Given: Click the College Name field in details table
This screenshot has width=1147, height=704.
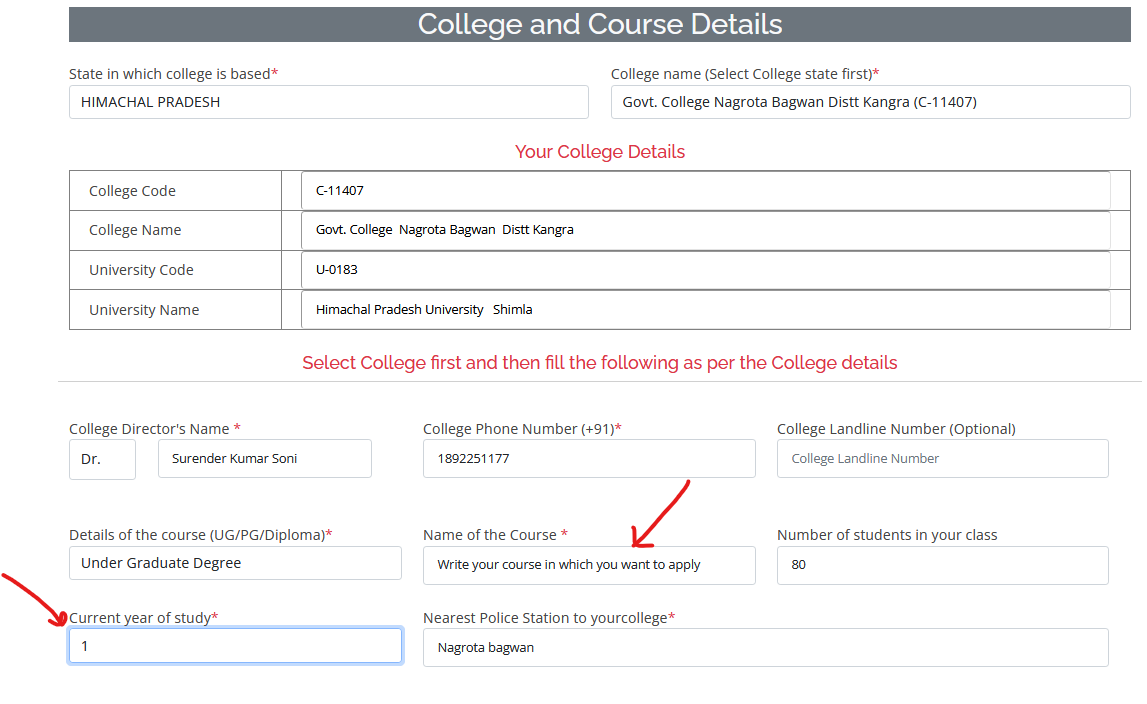Looking at the screenshot, I should click(706, 231).
